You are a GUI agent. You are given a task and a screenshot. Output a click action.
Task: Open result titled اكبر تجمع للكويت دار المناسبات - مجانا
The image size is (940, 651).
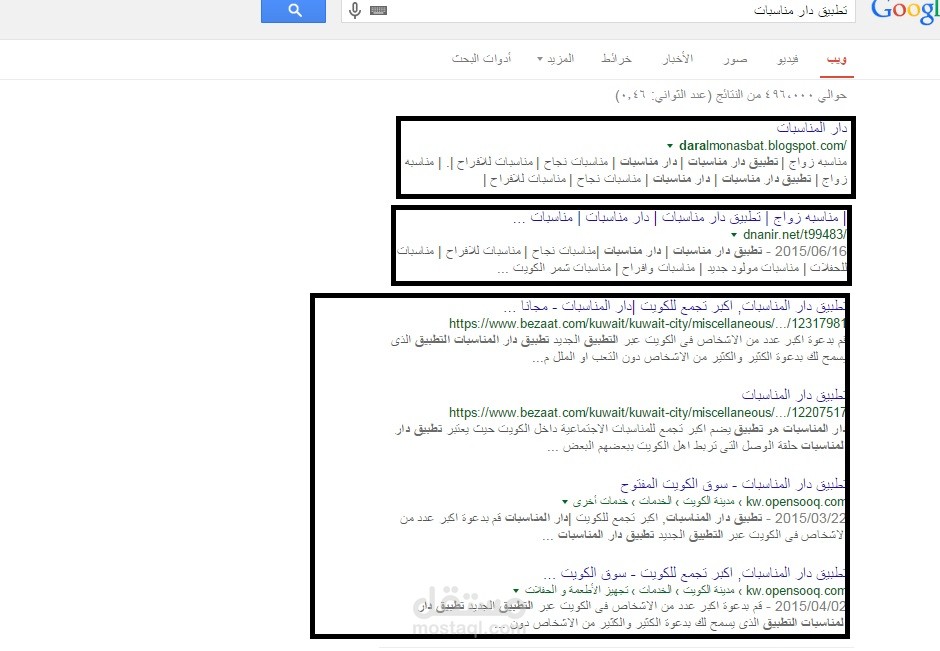tap(674, 306)
